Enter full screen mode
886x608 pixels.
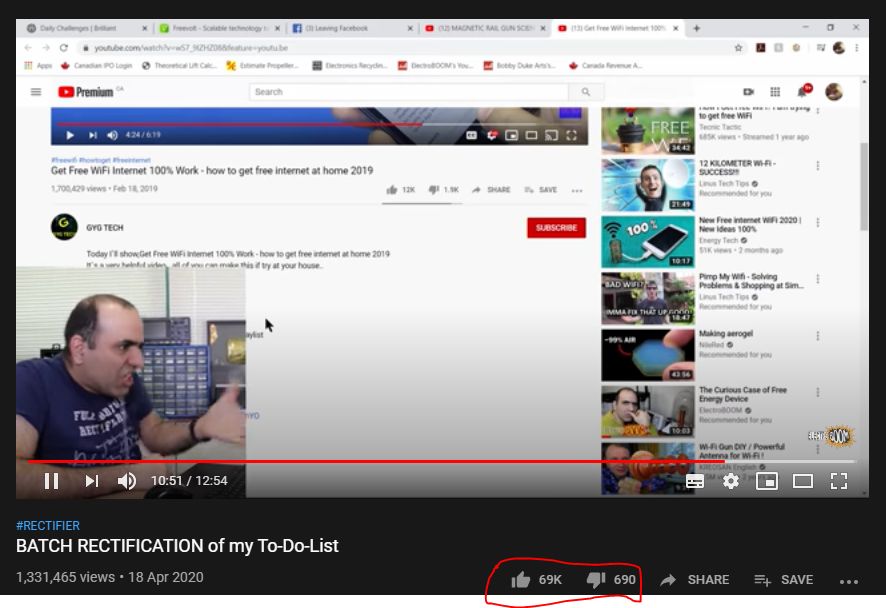[x=839, y=481]
